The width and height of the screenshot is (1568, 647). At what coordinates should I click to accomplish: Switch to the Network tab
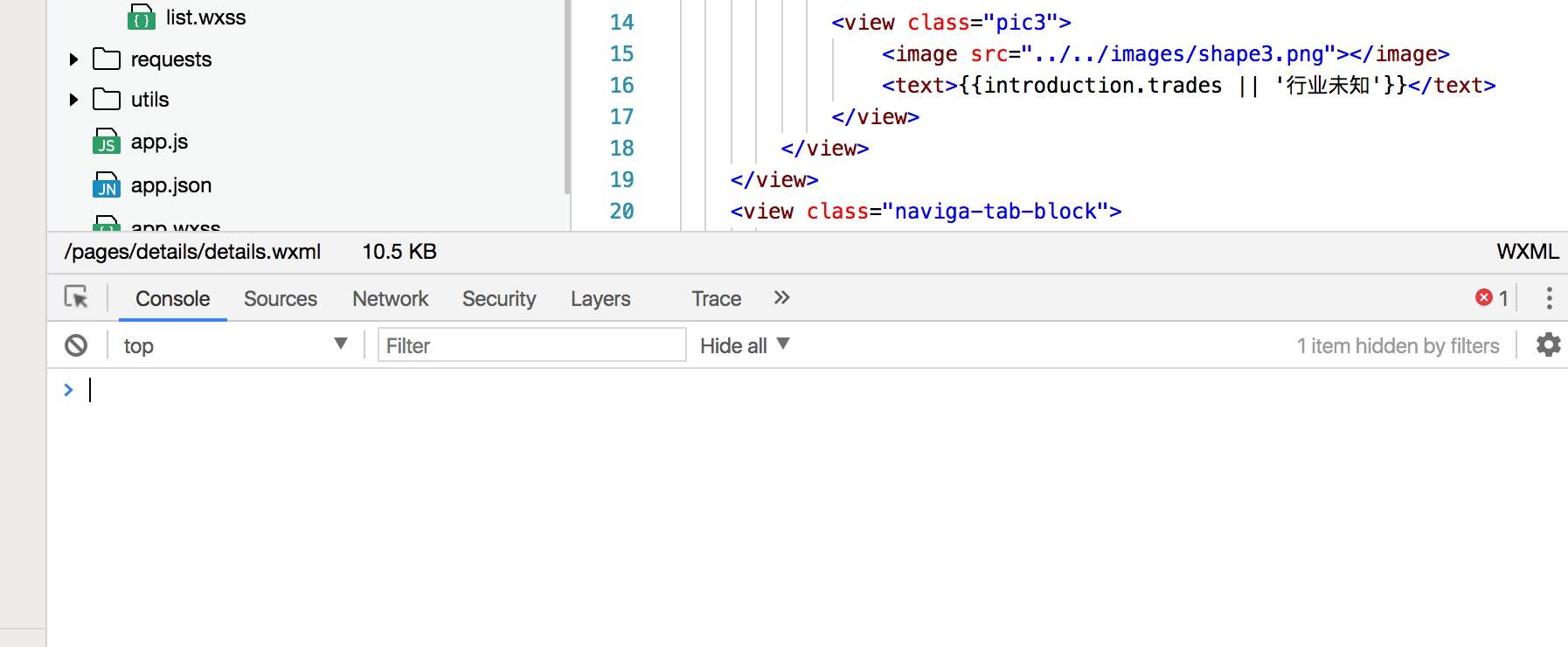[x=391, y=299]
